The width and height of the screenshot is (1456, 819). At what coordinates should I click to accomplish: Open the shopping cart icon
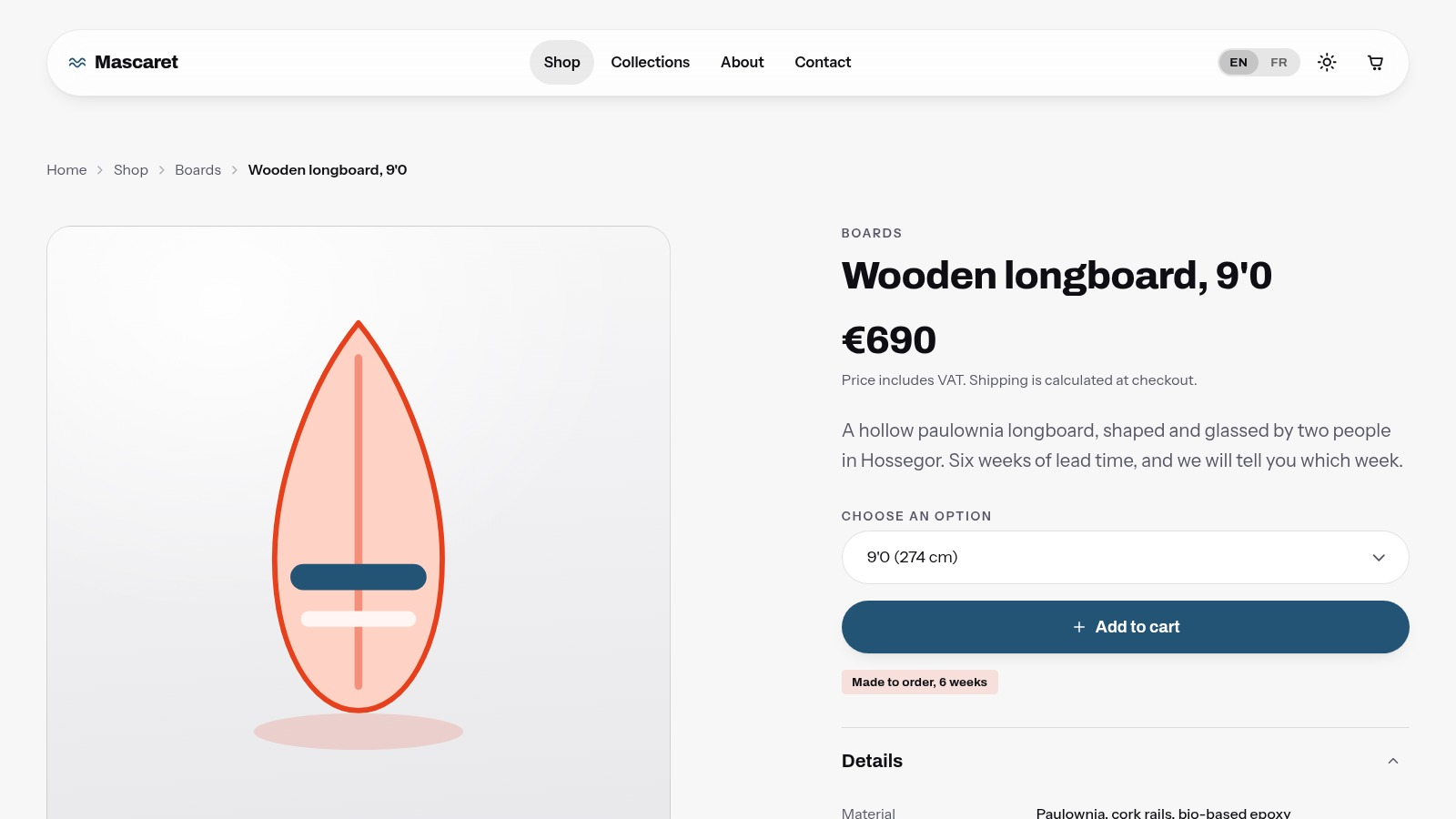1375,63
